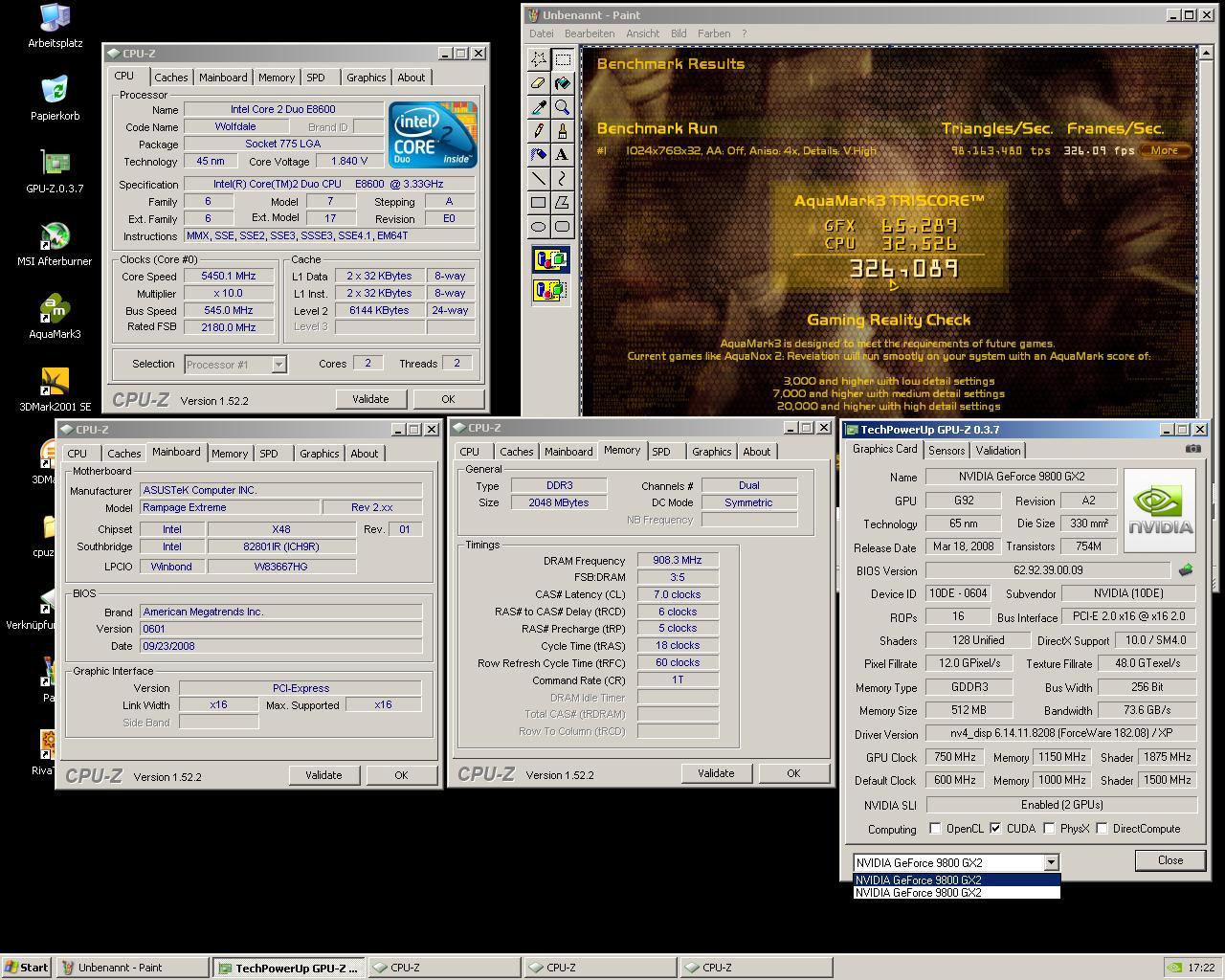The height and width of the screenshot is (980, 1225).
Task: Open the Datei menu in Paint
Action: [541, 33]
